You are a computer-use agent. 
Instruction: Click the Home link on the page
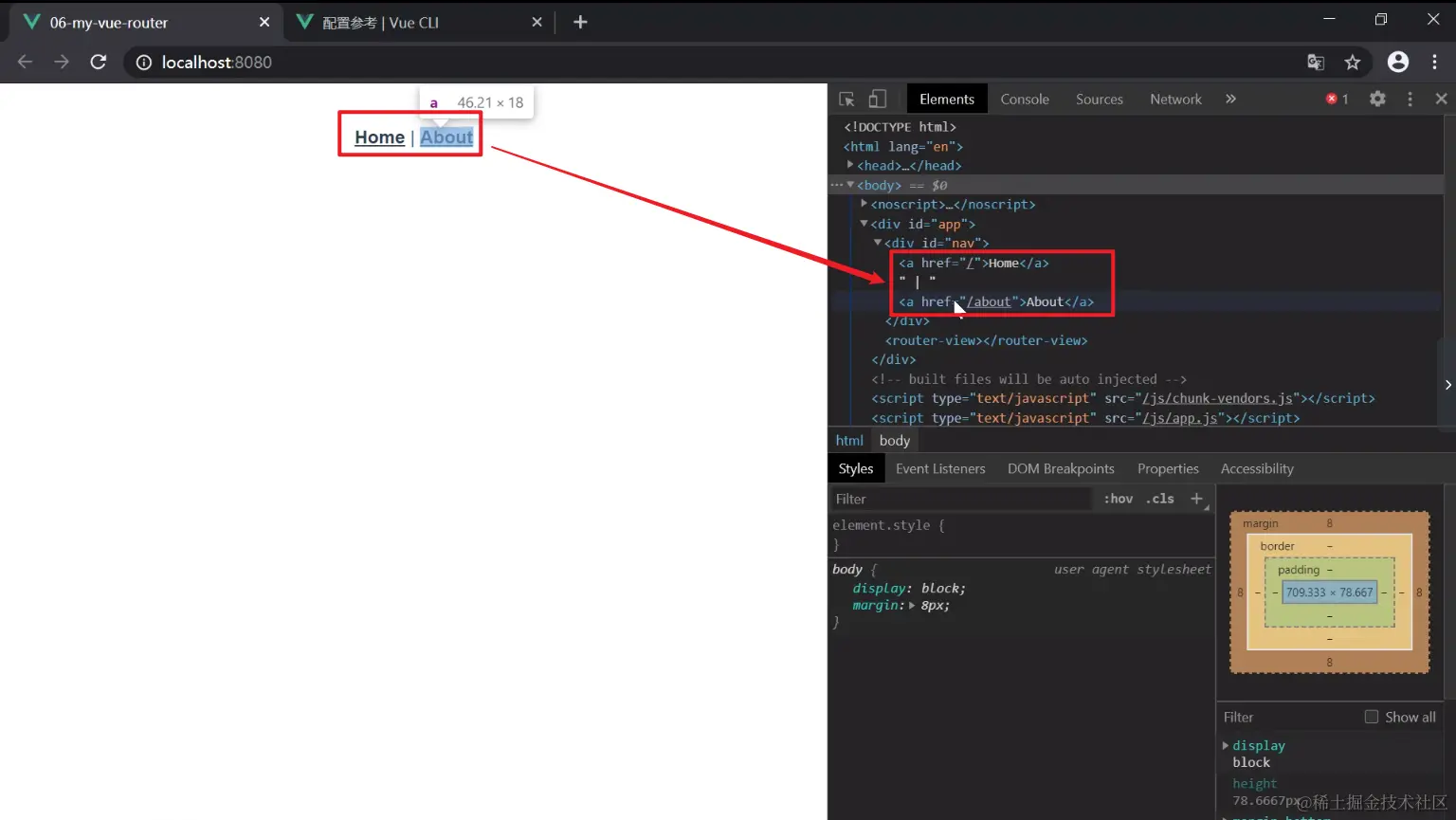pos(379,137)
